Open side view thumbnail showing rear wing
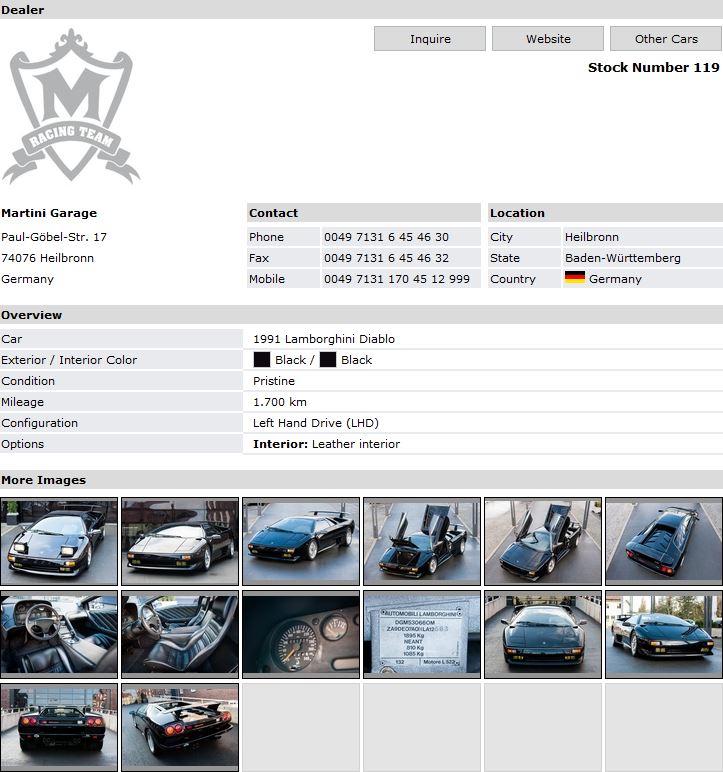 (301, 541)
